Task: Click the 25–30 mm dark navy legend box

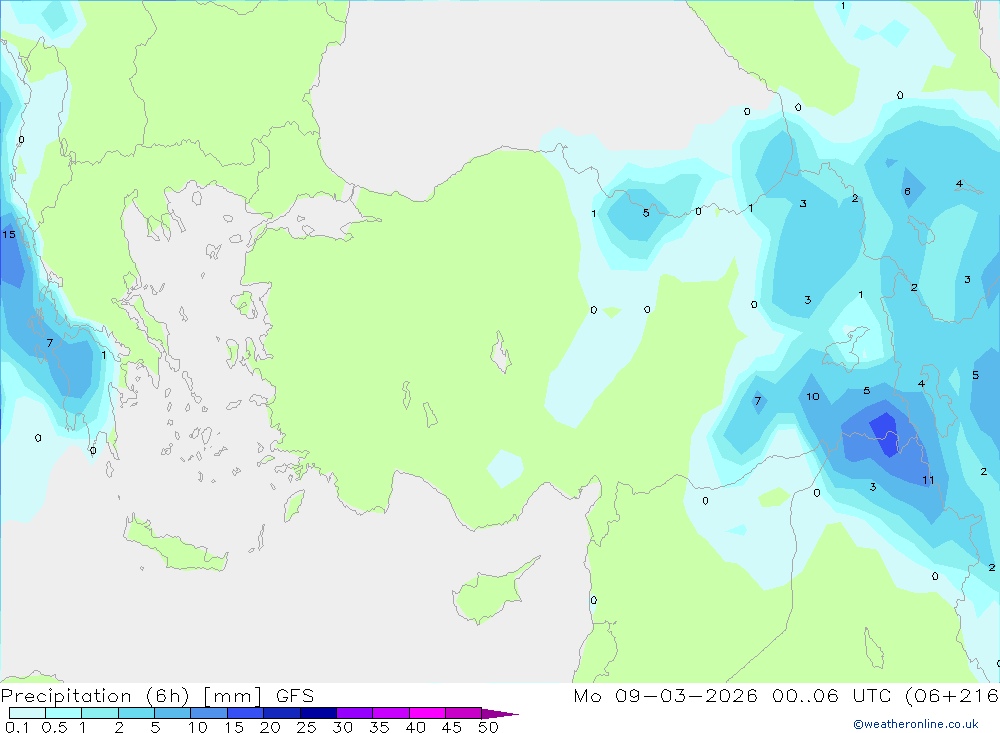Action: tap(318, 713)
